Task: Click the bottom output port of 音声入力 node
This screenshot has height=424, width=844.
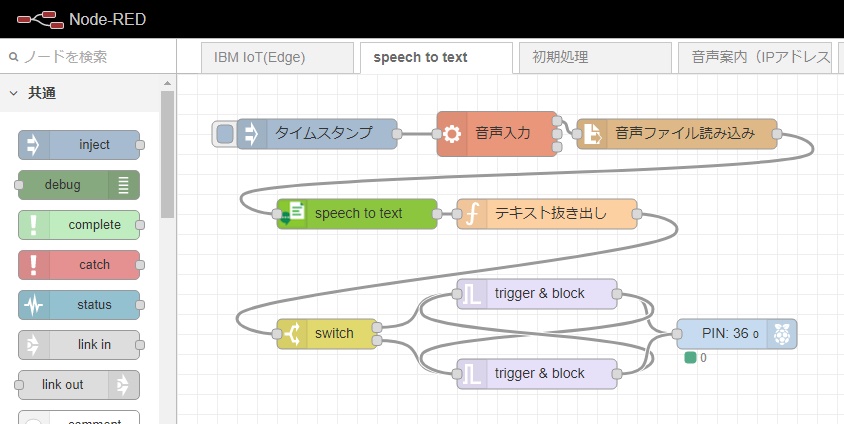Action: coord(557,147)
